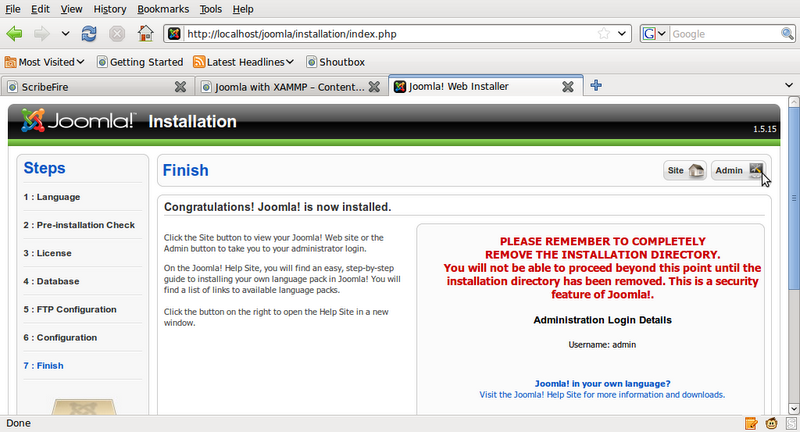The width and height of the screenshot is (800, 432).
Task: Open the Shoutbox bookmark
Action: [x=335, y=62]
